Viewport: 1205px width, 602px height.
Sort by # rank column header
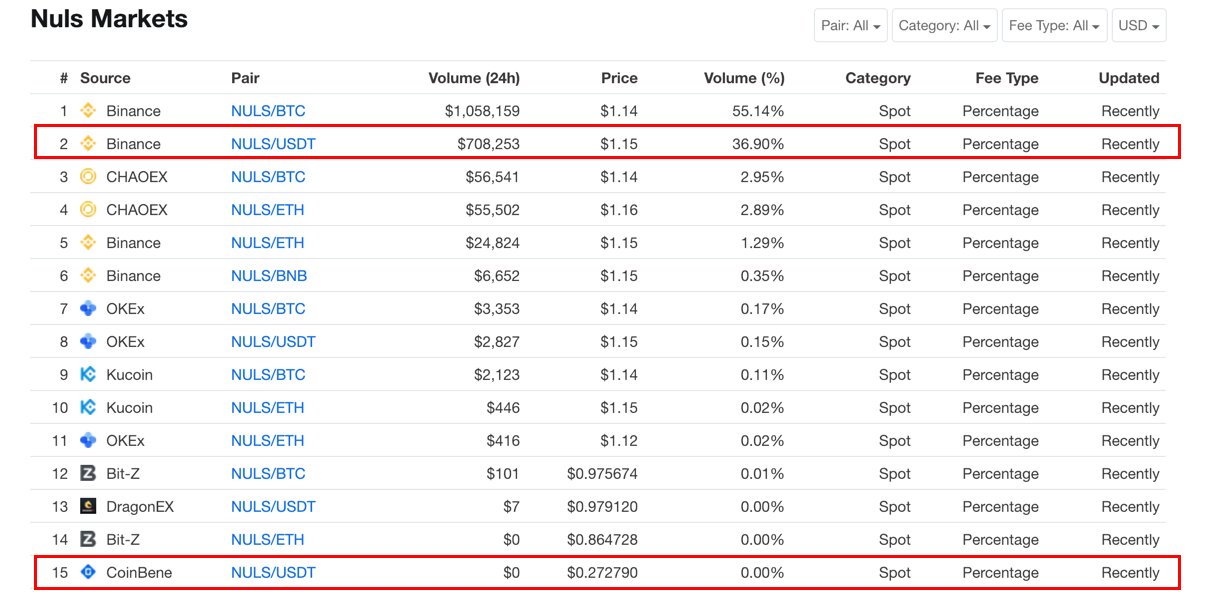tap(64, 78)
